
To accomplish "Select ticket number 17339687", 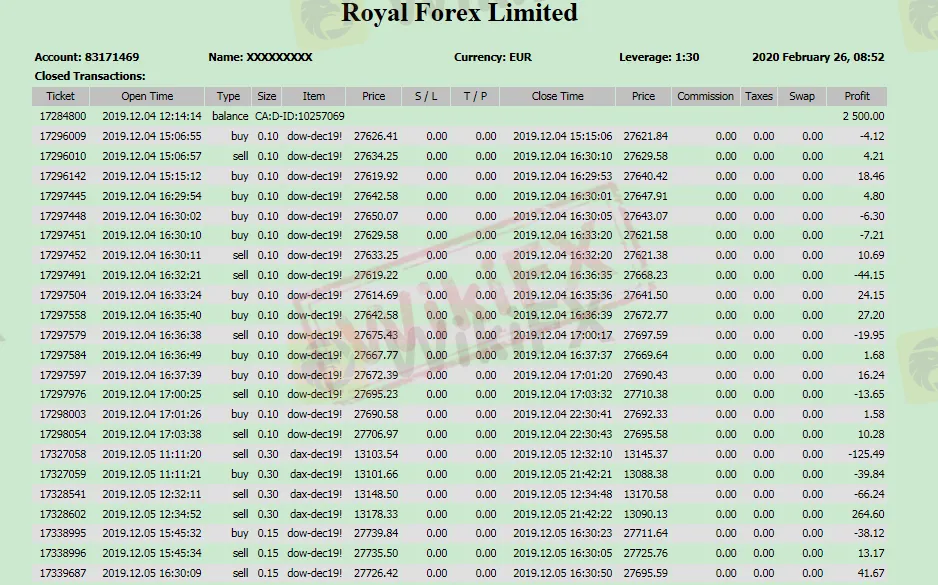I will pyautogui.click(x=63, y=573).
